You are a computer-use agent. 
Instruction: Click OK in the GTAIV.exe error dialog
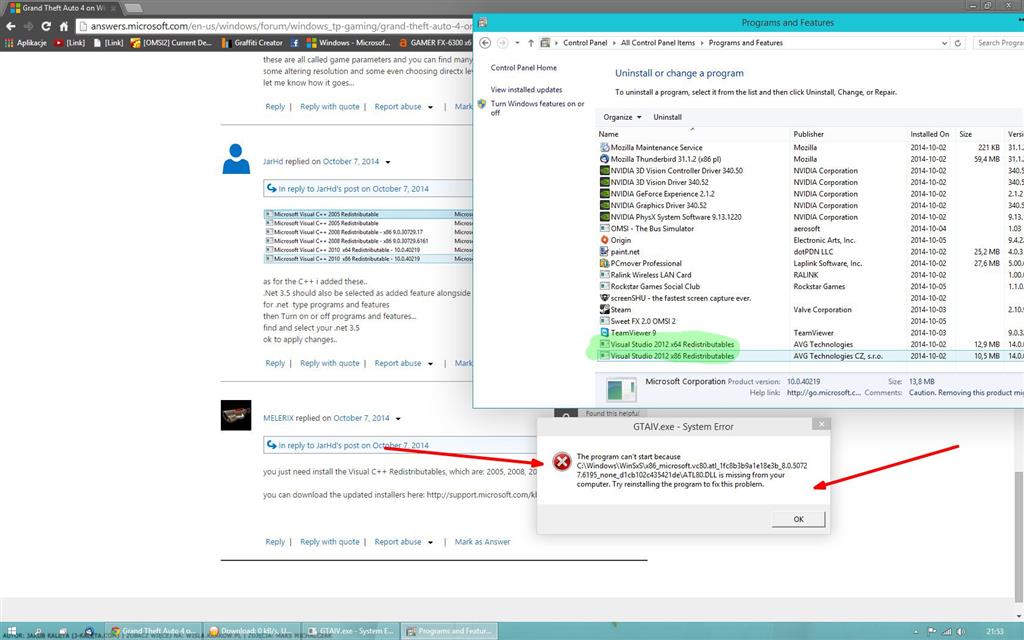[x=798, y=519]
